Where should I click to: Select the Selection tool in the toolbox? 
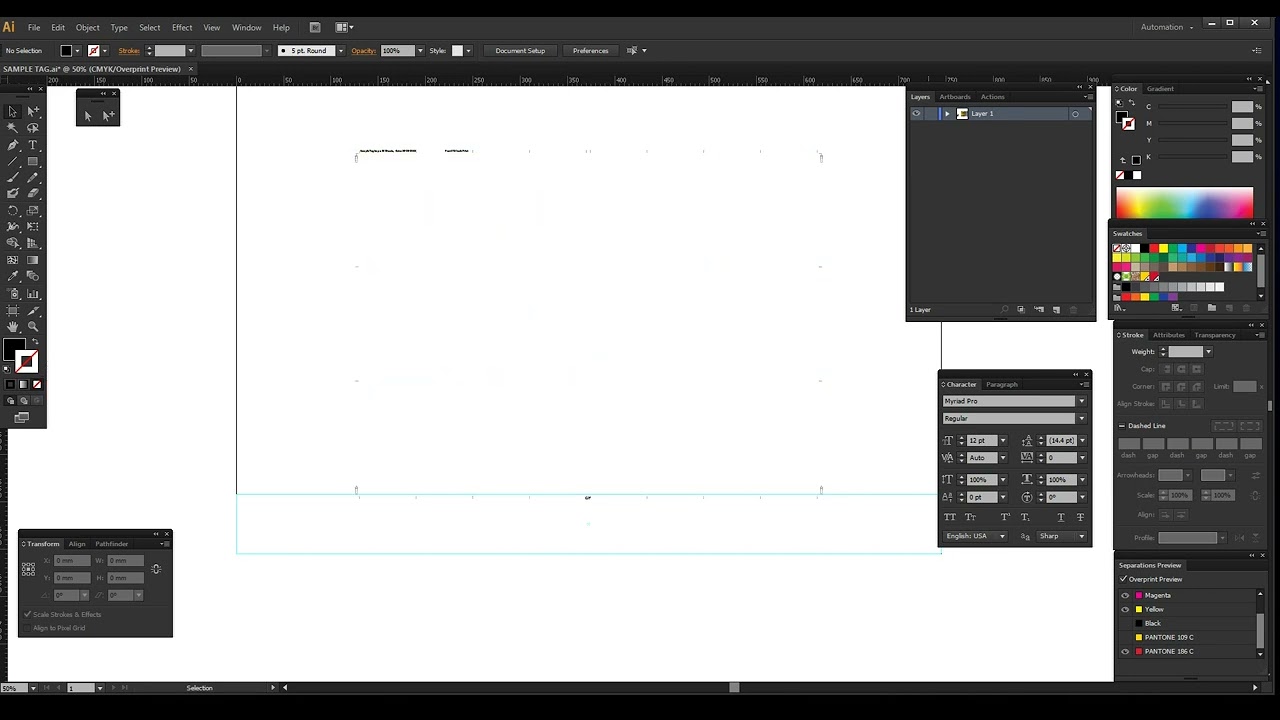pos(13,112)
